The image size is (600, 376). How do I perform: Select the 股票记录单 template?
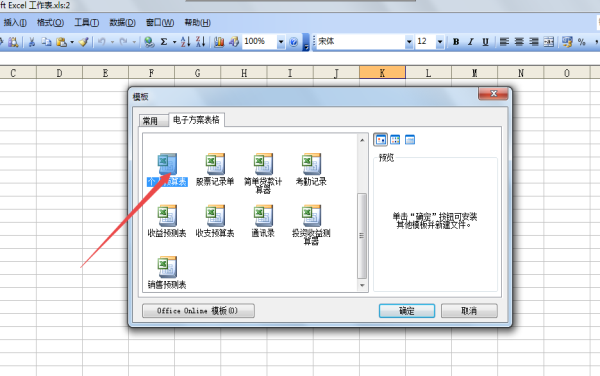[x=215, y=170]
